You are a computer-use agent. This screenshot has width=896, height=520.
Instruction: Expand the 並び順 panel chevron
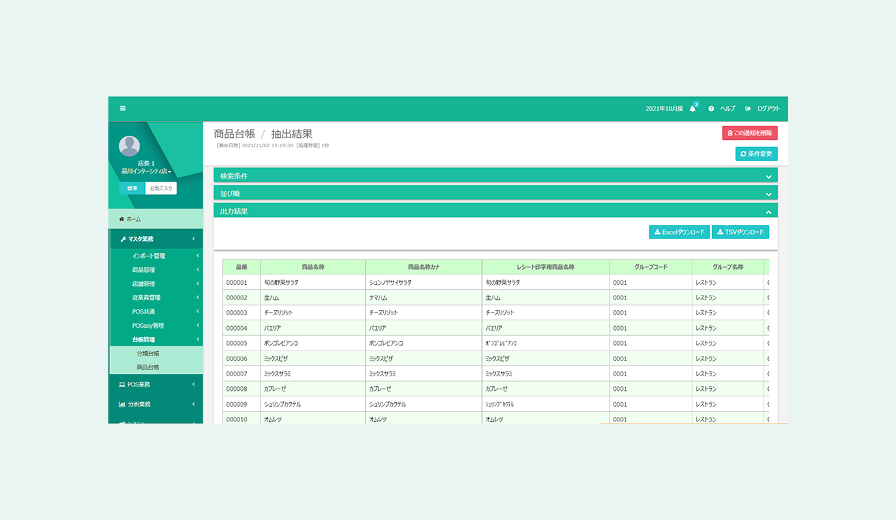[768, 193]
